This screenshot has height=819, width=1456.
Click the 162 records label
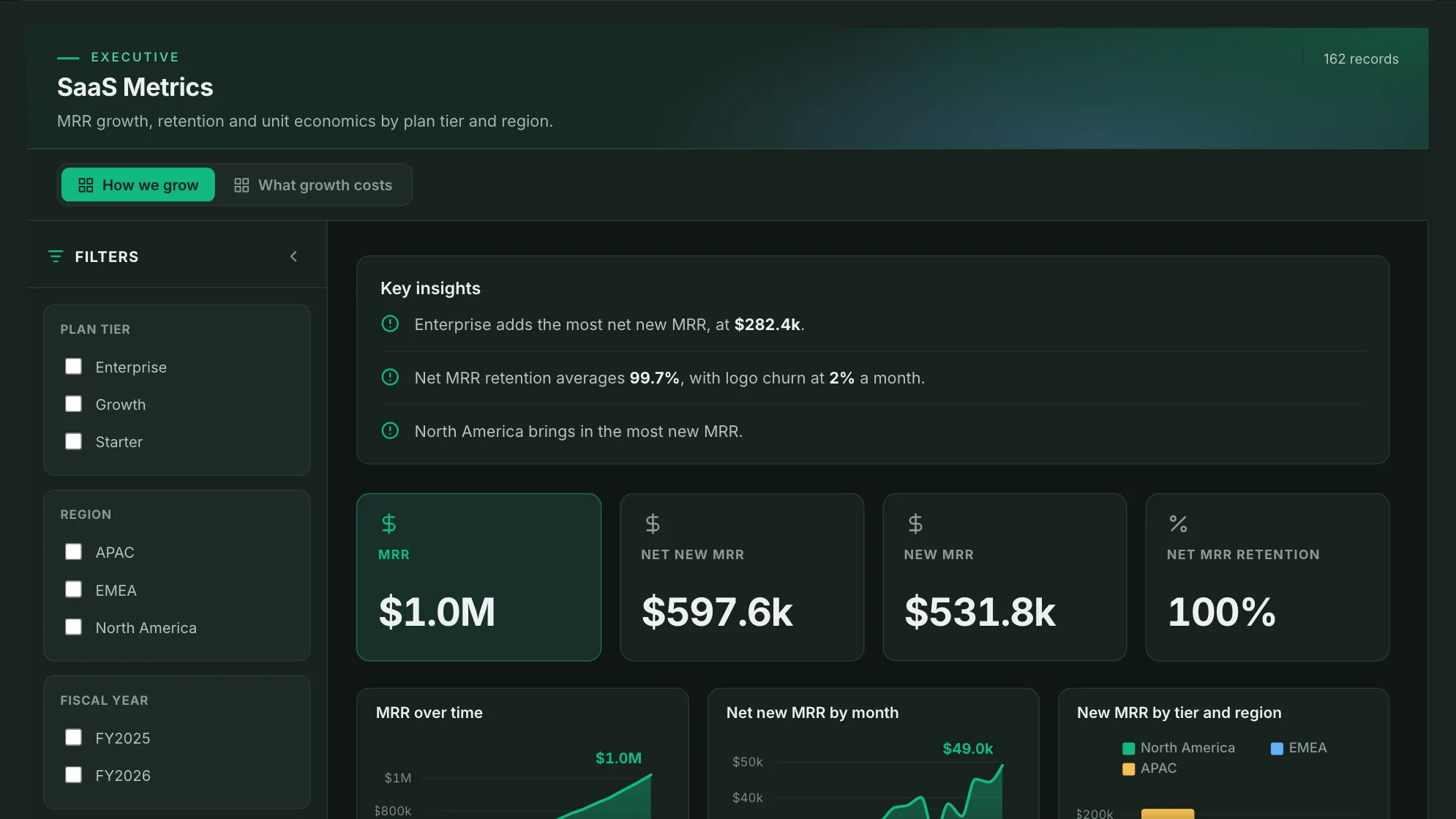click(x=1361, y=59)
